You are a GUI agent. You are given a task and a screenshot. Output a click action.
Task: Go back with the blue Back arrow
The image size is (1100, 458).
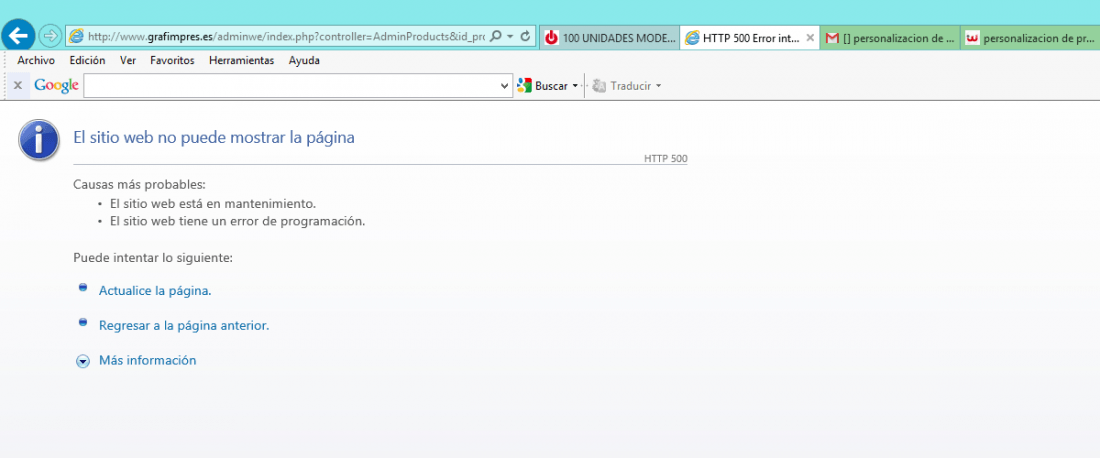19,35
